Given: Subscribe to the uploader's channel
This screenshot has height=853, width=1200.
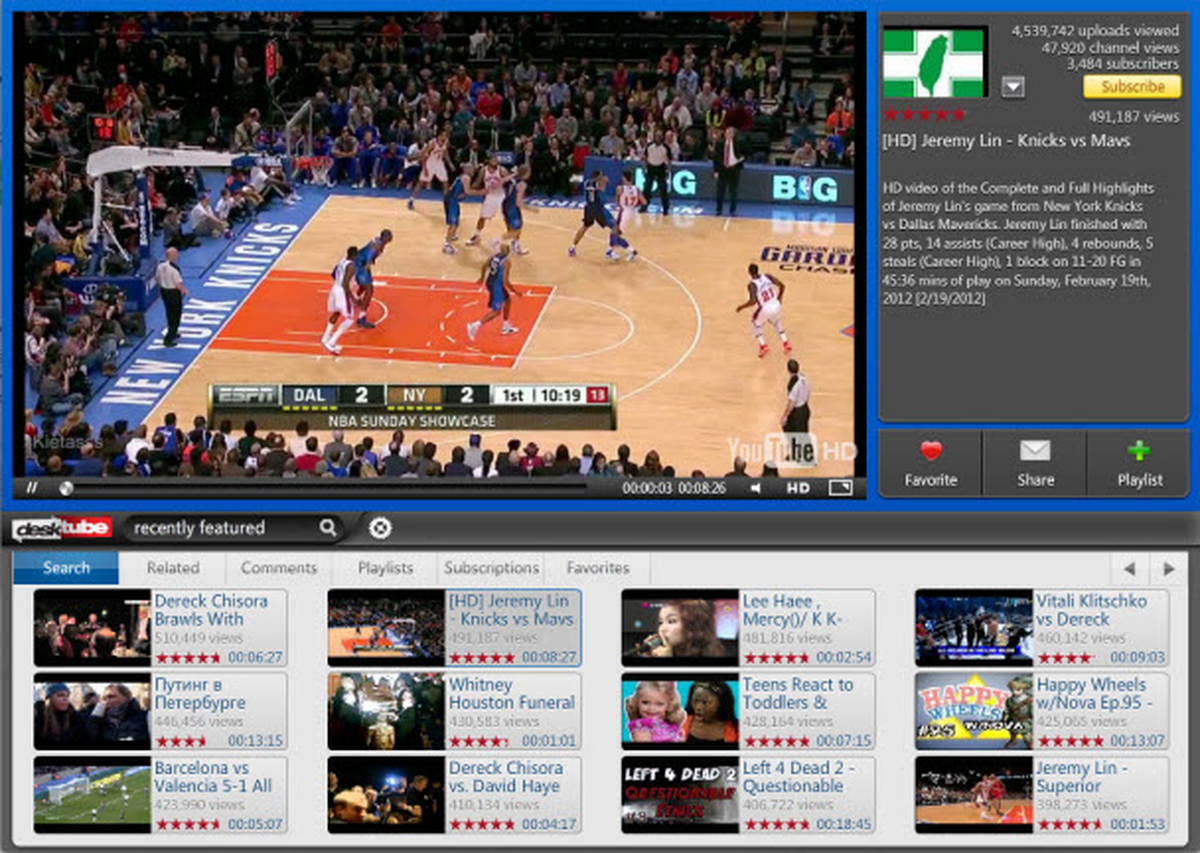Looking at the screenshot, I should pos(1132,87).
